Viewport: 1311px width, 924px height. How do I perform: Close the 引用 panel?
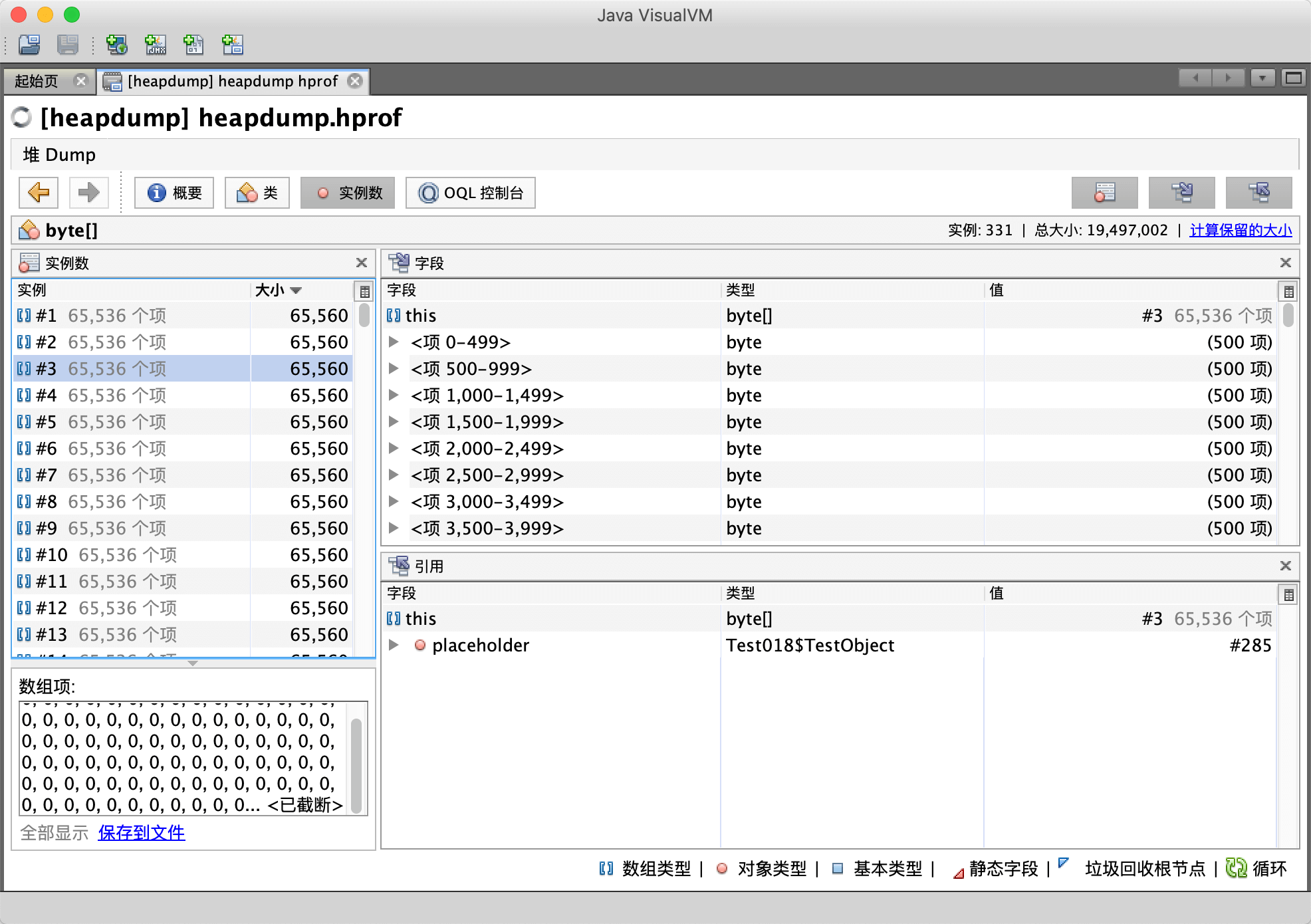pos(1286,566)
